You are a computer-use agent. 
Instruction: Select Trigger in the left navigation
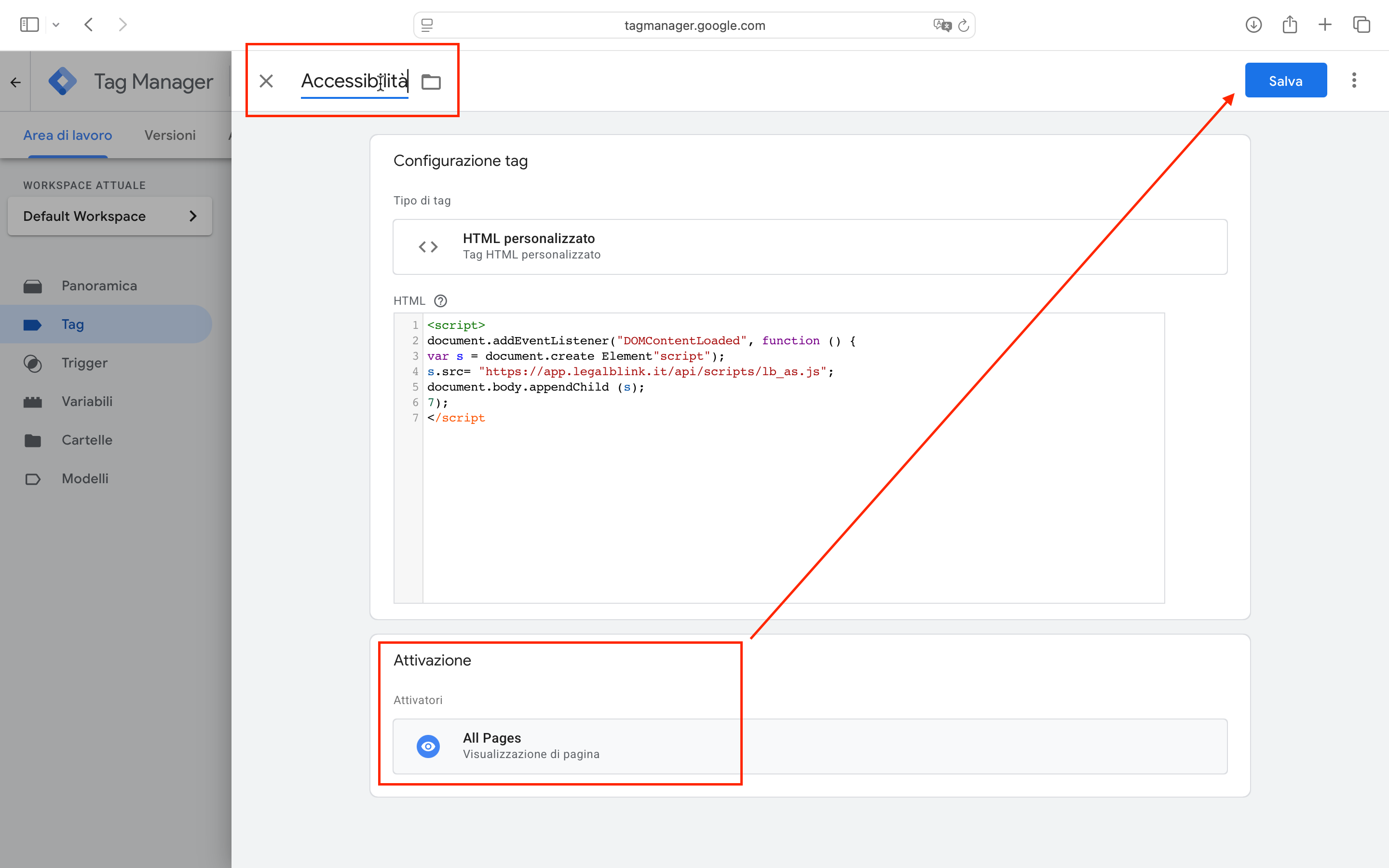point(84,363)
